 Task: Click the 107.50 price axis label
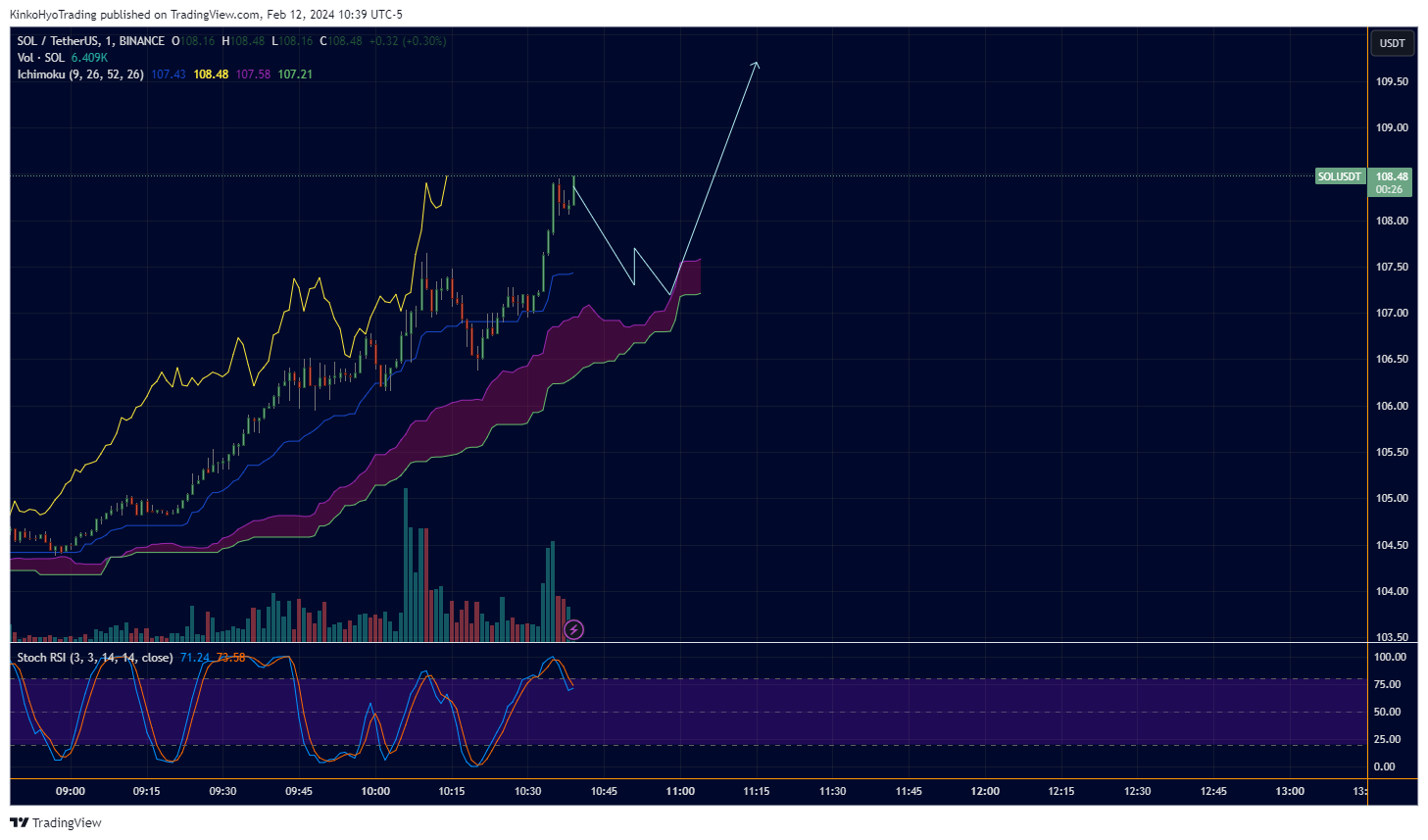point(1392,267)
